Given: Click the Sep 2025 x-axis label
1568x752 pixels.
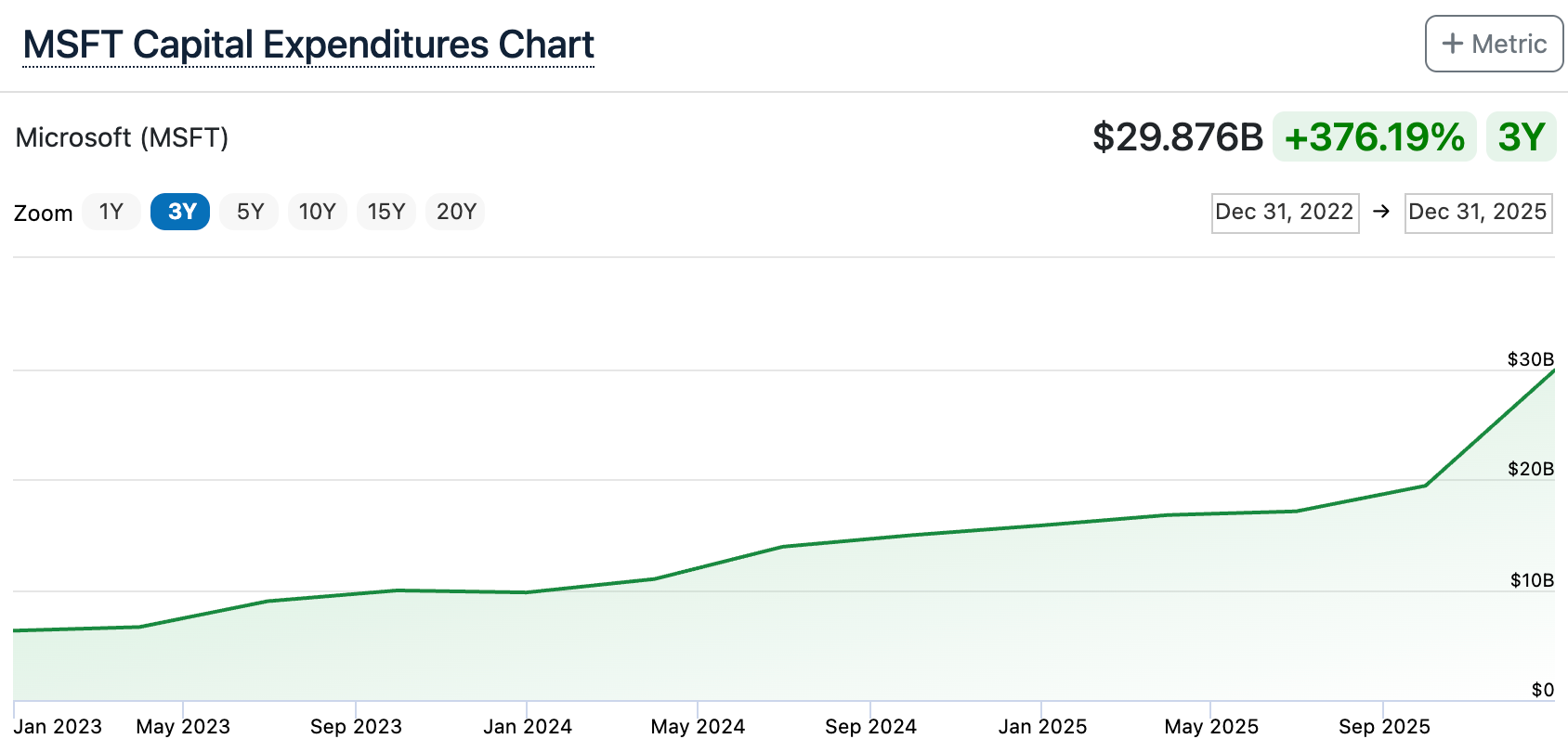Looking at the screenshot, I should 1384,726.
